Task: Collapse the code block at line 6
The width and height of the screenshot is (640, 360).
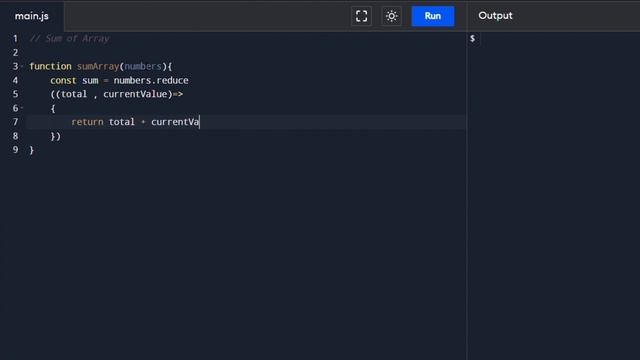Action: click(x=22, y=108)
